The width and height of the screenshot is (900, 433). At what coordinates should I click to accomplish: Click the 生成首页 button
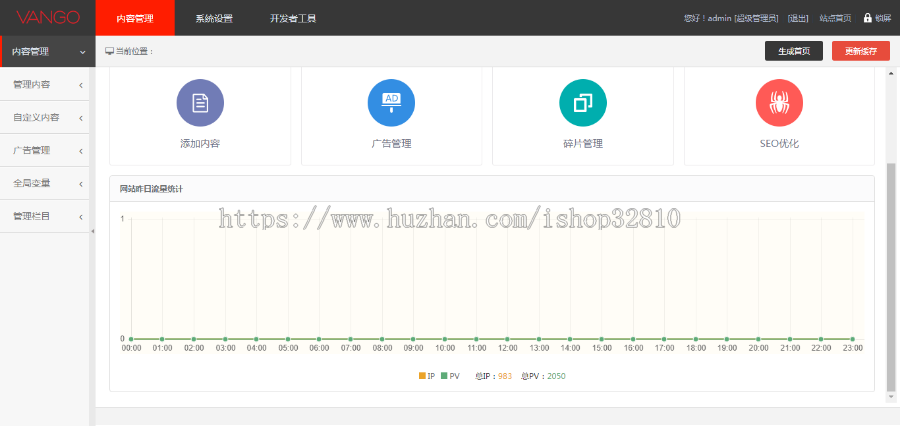(794, 51)
